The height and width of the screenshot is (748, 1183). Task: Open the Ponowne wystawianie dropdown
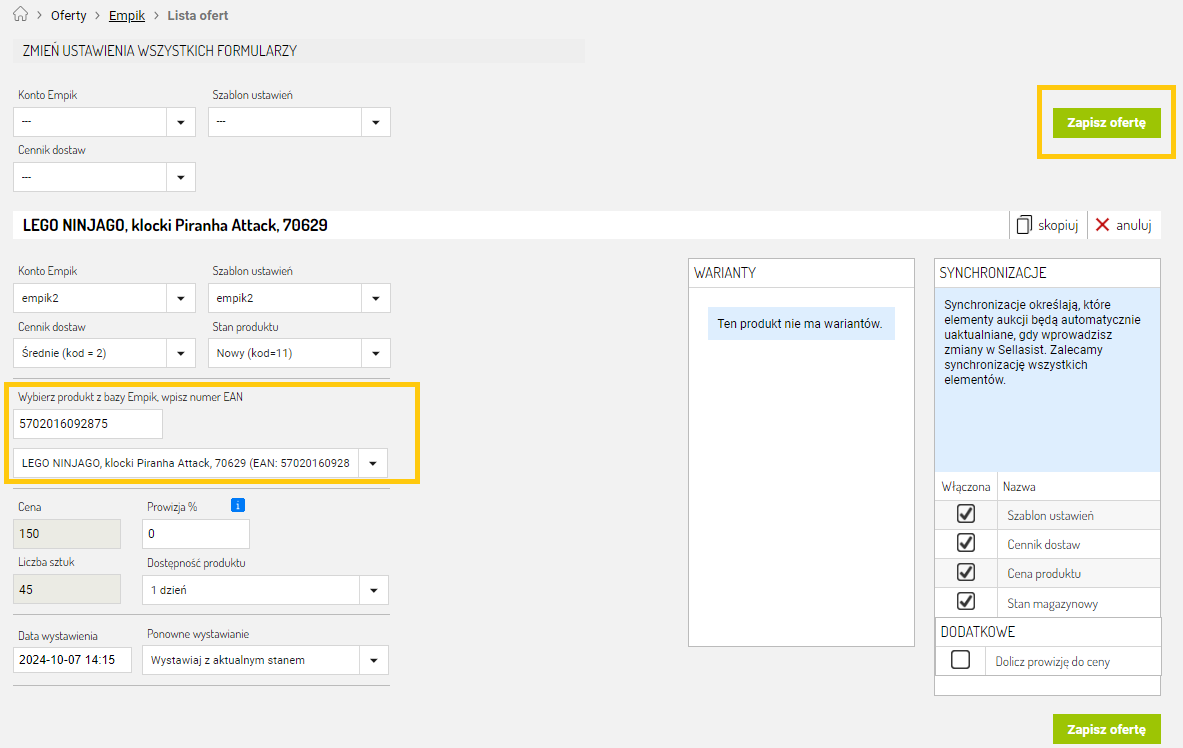374,660
